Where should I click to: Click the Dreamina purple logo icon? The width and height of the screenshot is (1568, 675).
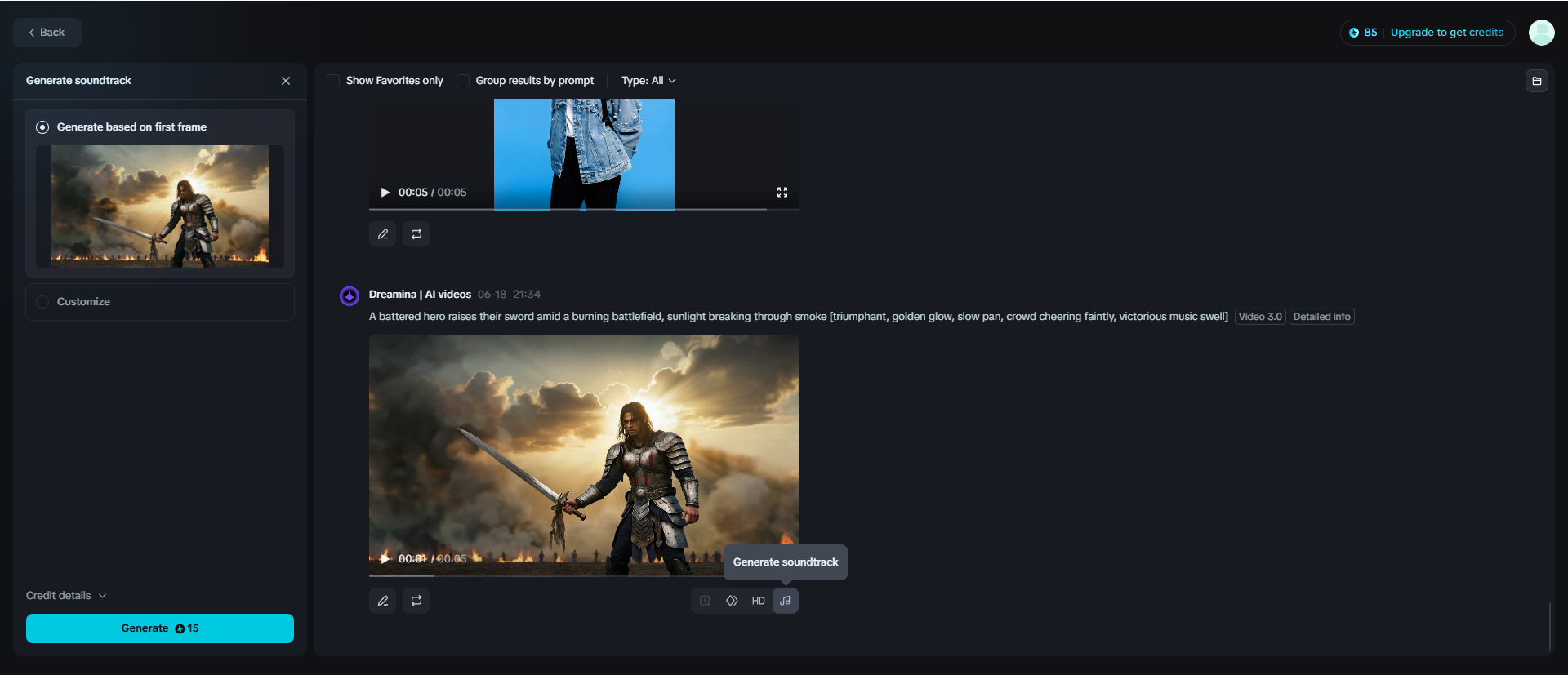click(350, 295)
